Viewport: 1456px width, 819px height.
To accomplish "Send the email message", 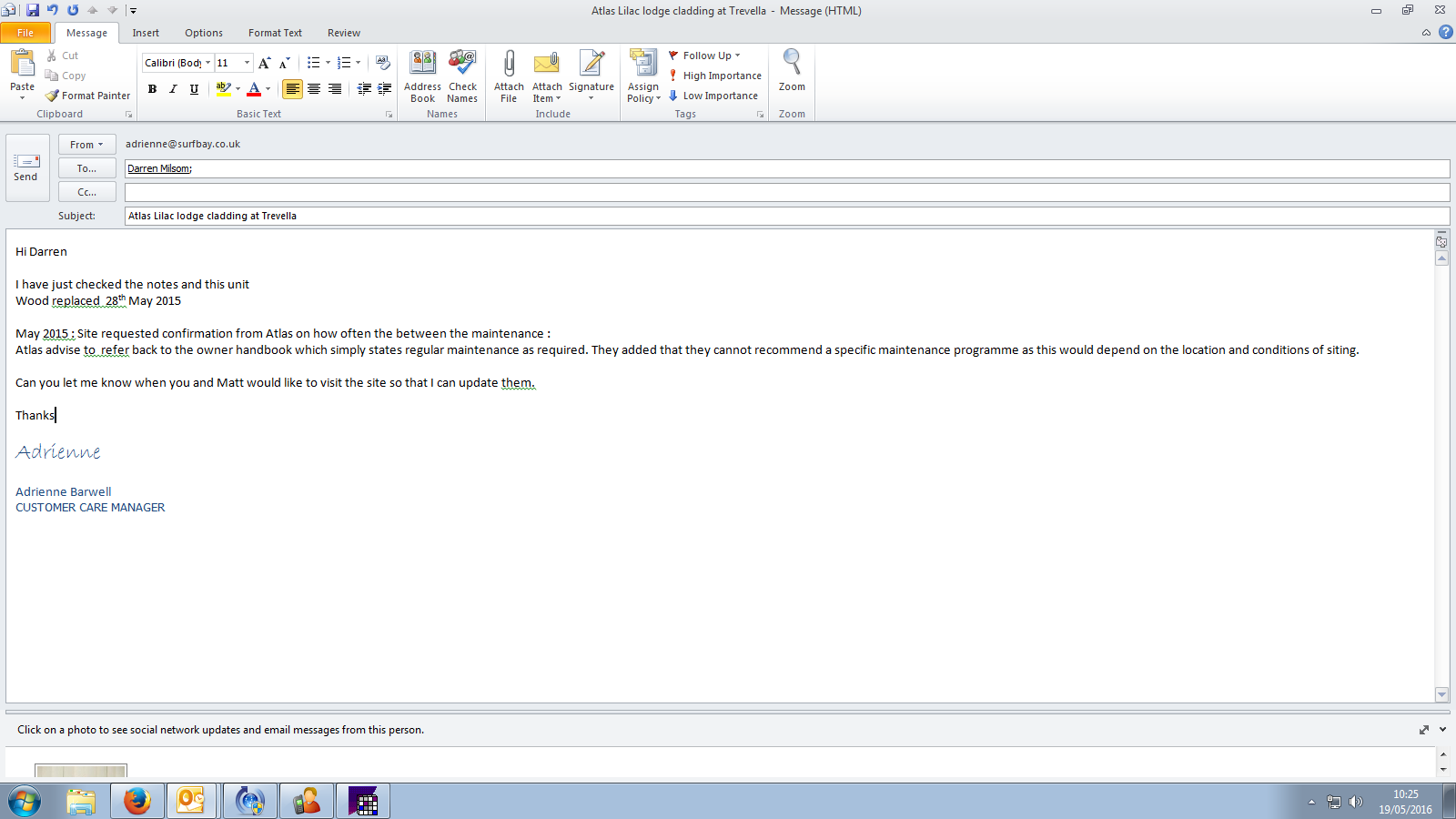I will (x=26, y=167).
